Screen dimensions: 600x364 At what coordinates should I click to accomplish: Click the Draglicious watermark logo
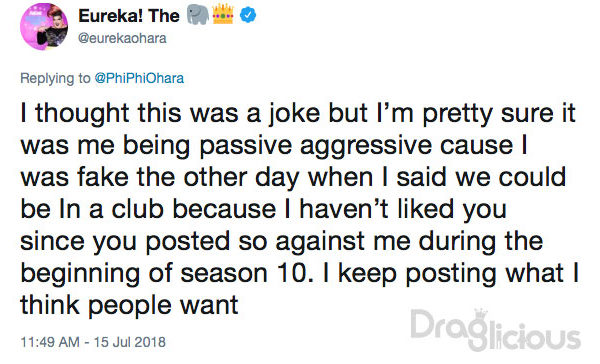tap(496, 330)
